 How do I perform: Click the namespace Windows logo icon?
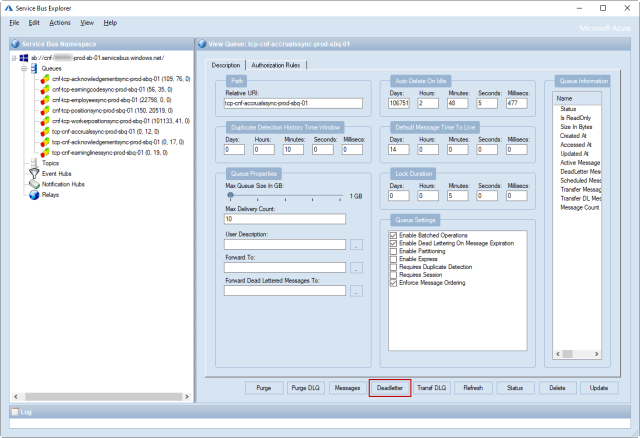24,58
